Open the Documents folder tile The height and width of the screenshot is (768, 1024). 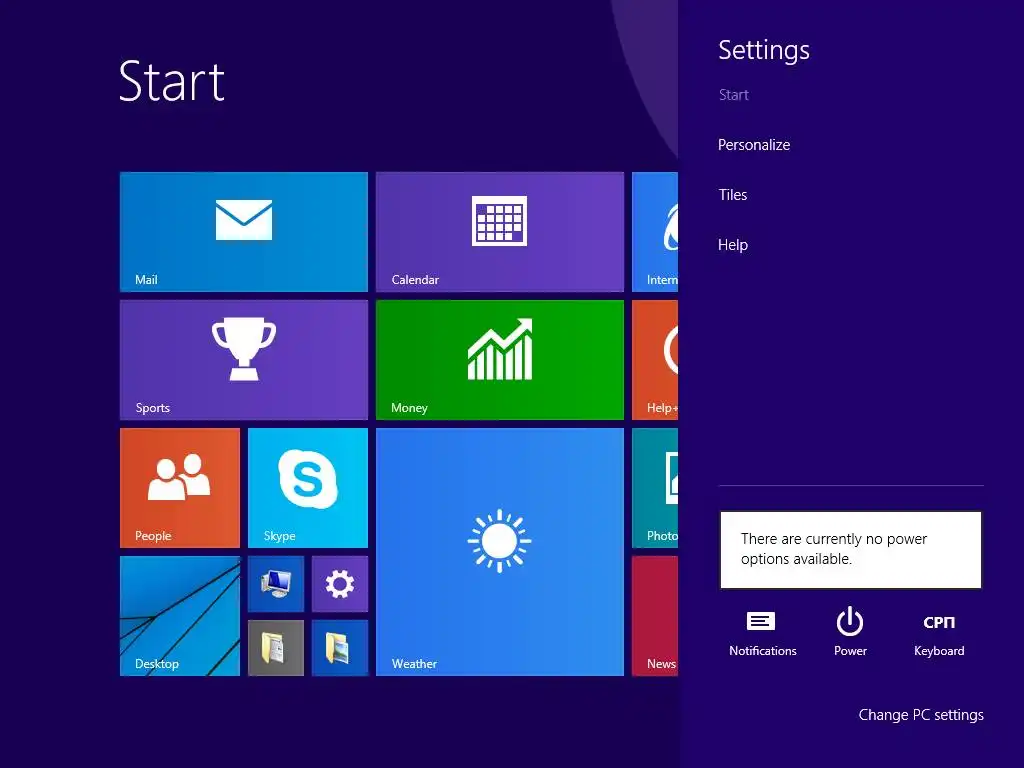276,648
